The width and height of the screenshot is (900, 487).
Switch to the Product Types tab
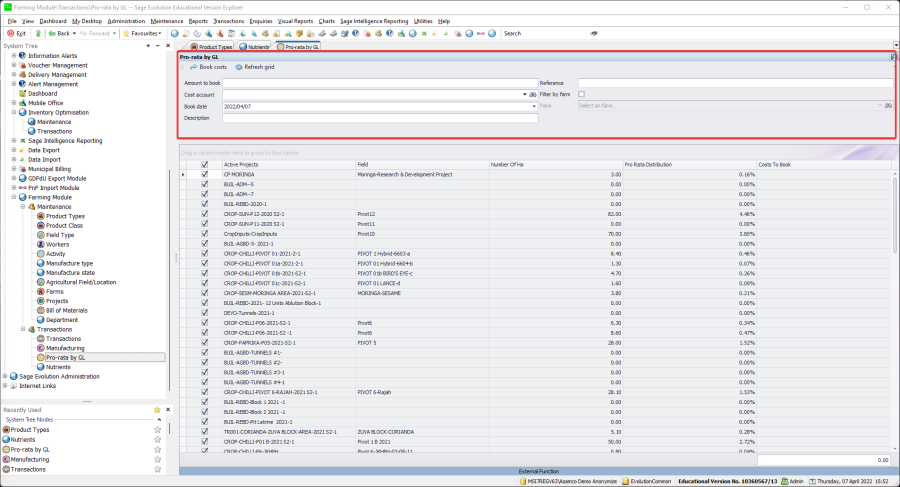[211, 46]
